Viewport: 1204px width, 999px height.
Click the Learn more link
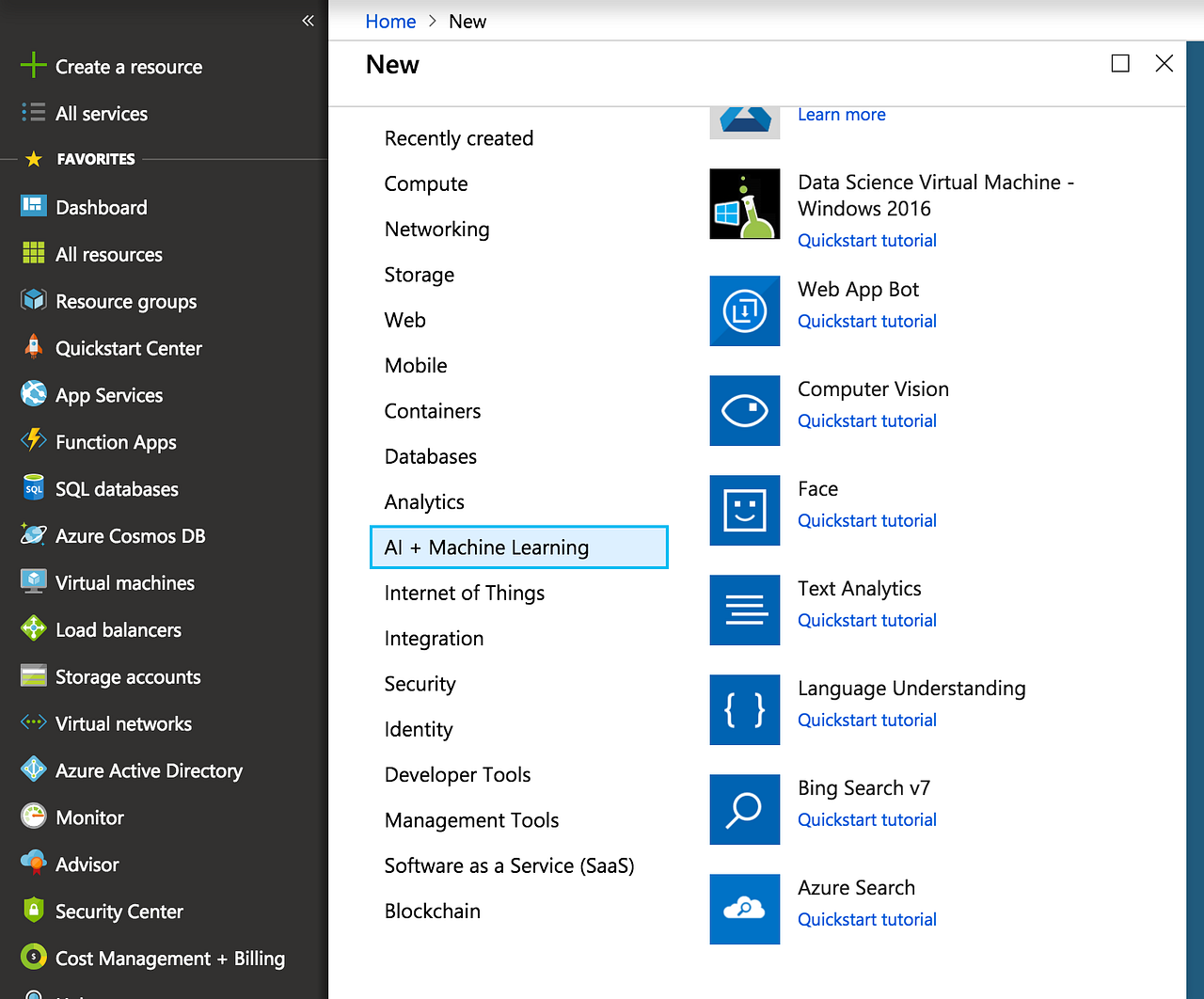(841, 114)
